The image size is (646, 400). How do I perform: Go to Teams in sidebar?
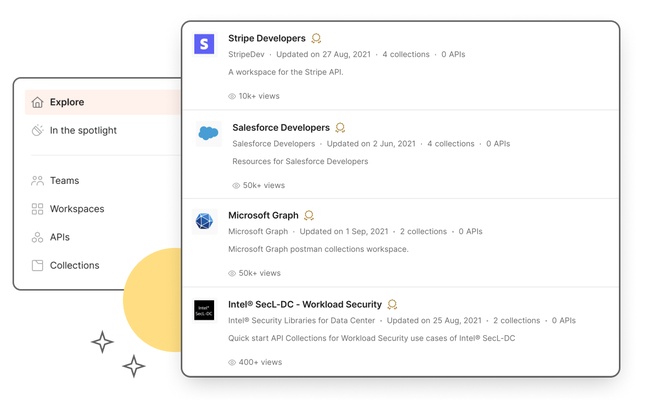coord(64,180)
